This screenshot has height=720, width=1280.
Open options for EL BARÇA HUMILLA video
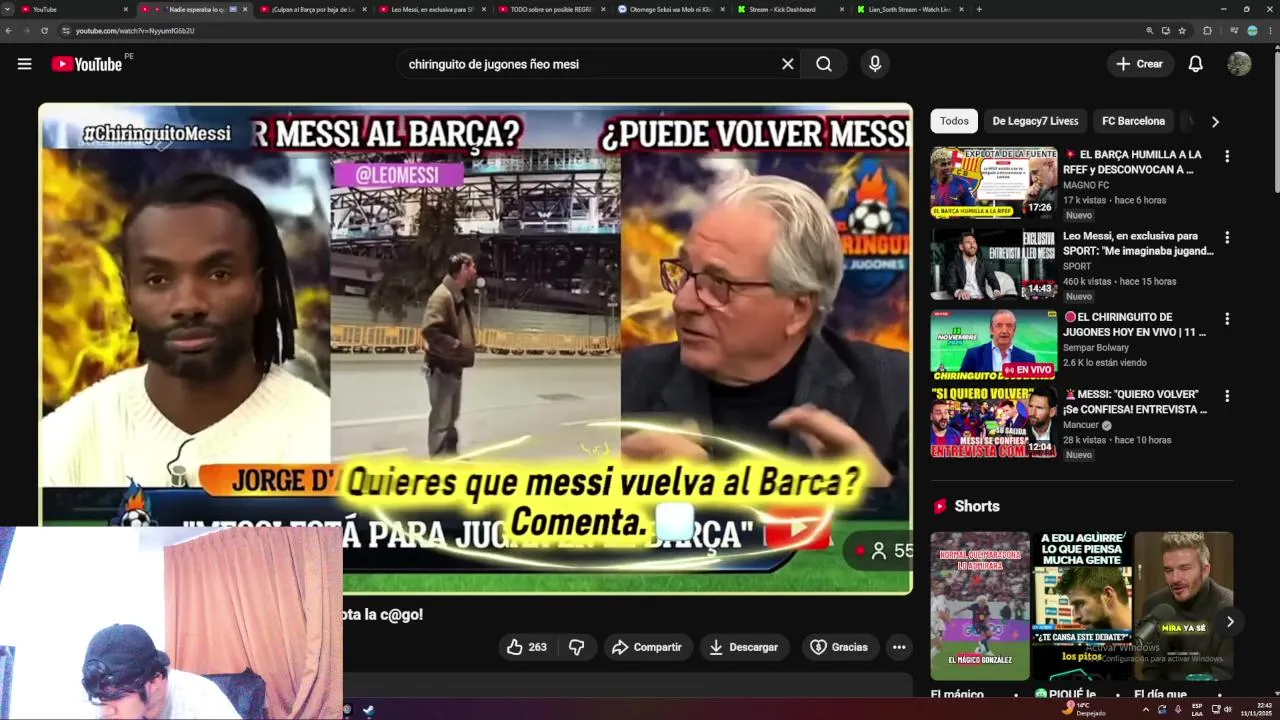(1227, 156)
